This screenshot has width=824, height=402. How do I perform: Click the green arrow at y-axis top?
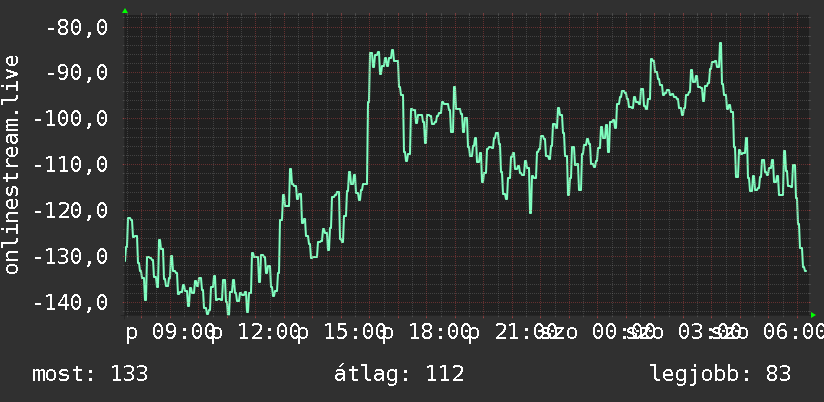tap(125, 11)
